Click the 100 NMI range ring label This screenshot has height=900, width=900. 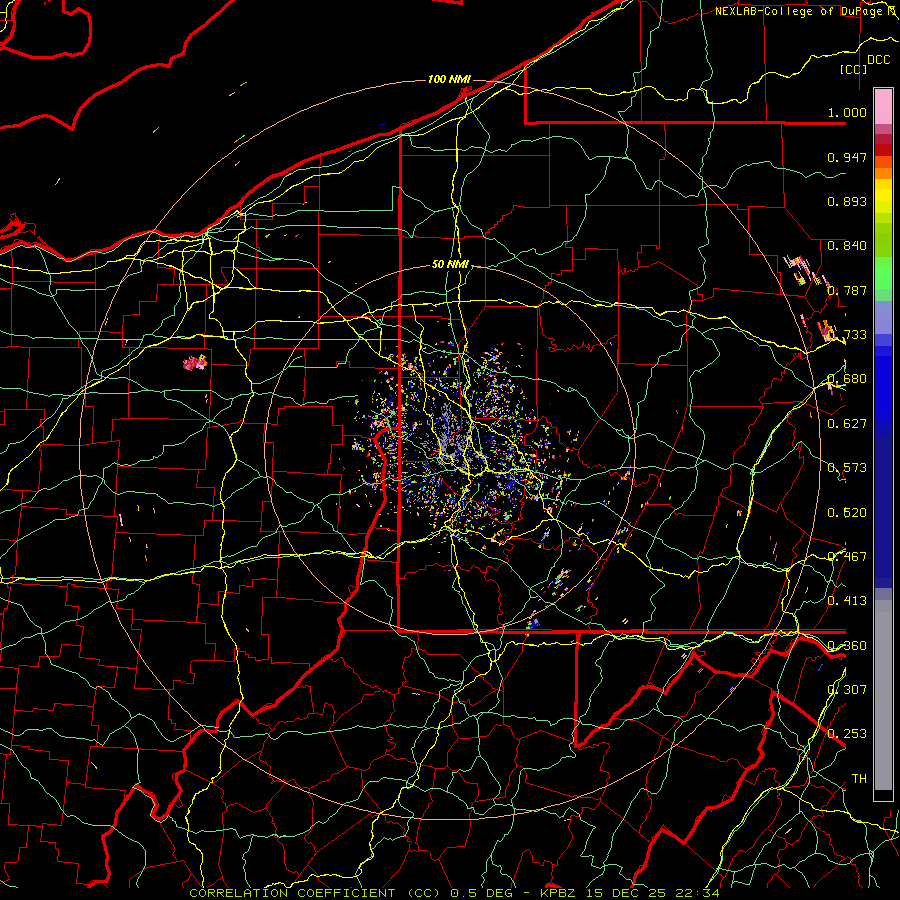(449, 79)
